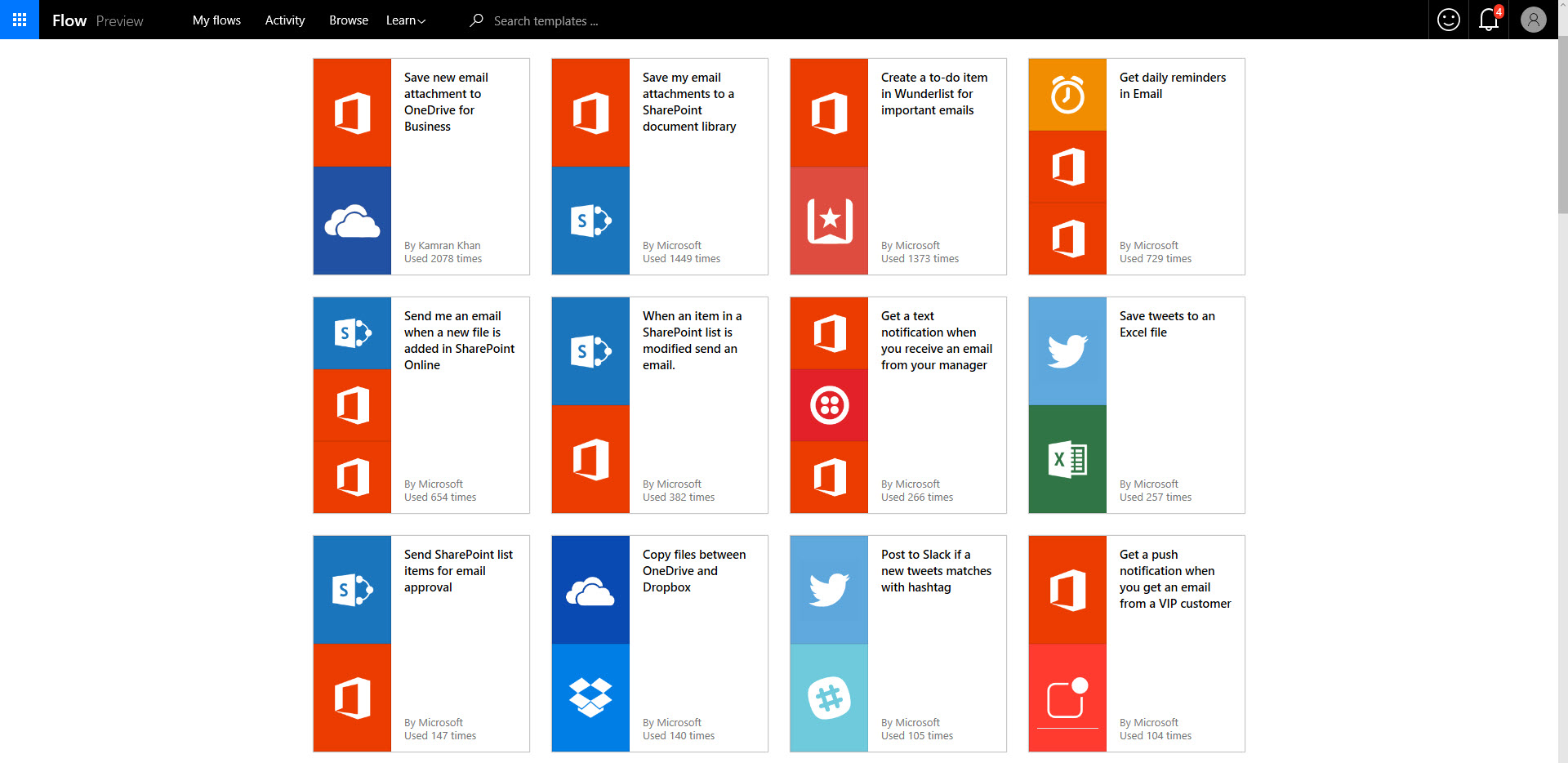Click 'Used 654 times' text
The width and height of the screenshot is (1568, 763).
(x=439, y=497)
